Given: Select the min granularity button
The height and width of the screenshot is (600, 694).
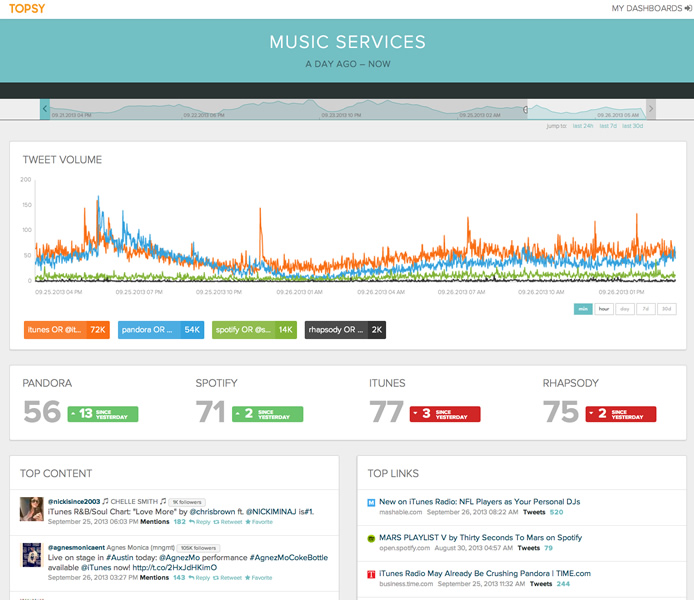Looking at the screenshot, I should (583, 309).
